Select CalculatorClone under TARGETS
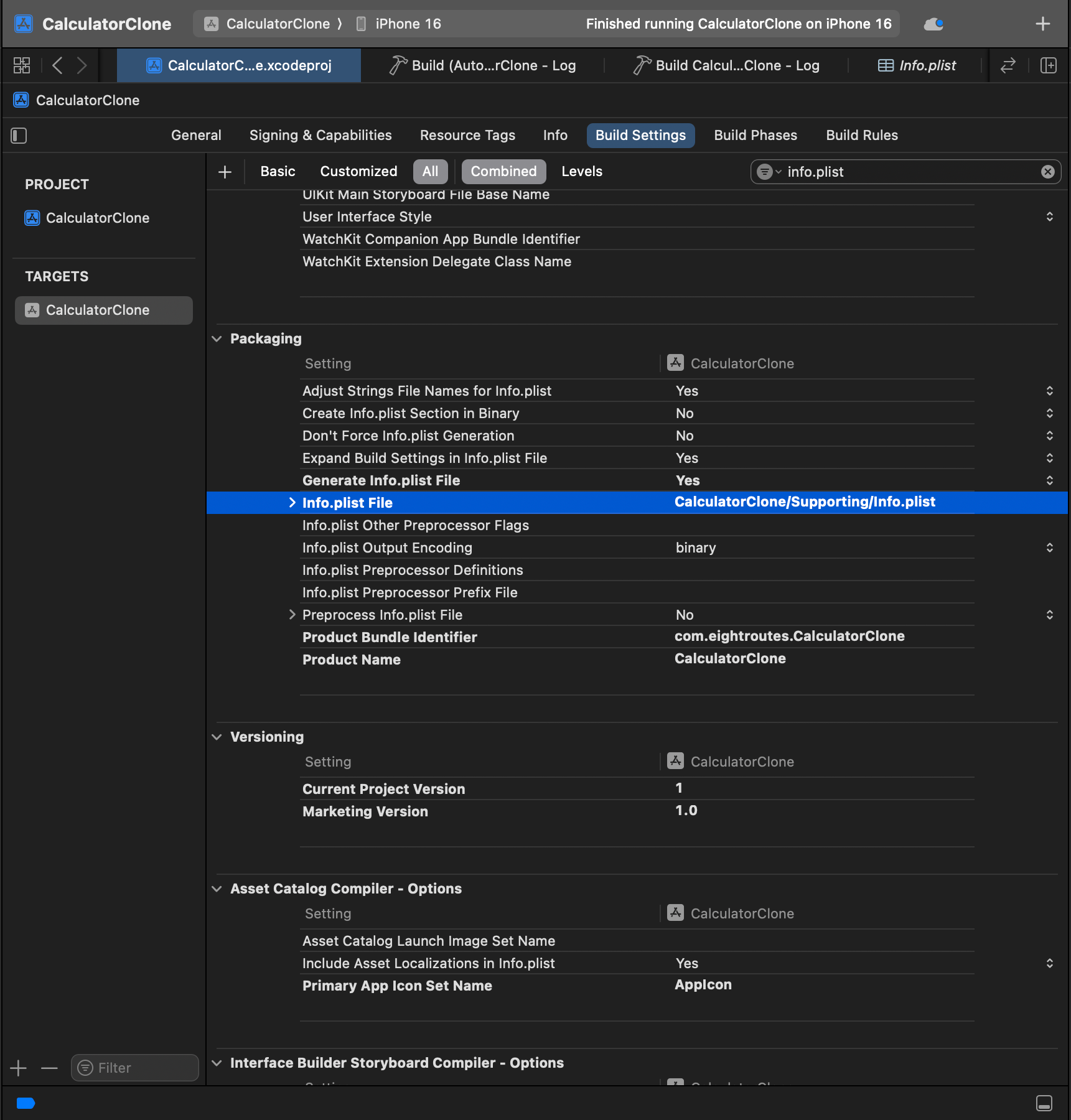 [104, 310]
